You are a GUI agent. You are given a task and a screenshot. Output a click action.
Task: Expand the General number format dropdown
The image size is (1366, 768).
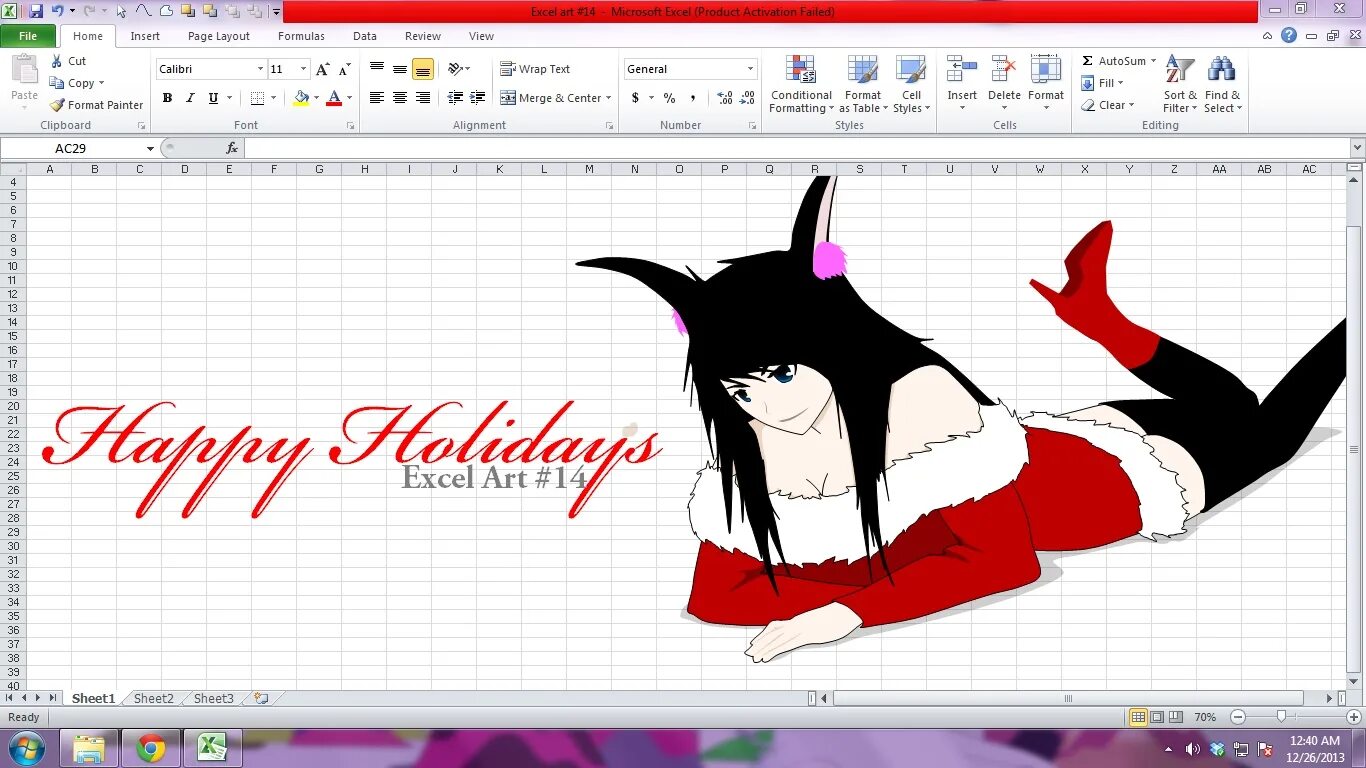pos(750,69)
